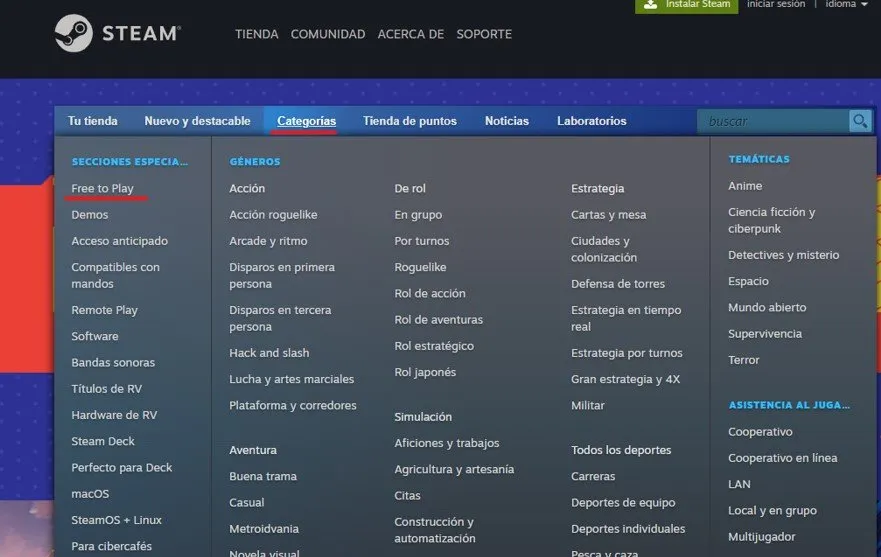Open Ciencia ficción y ciberpunk theme

click(x=771, y=220)
